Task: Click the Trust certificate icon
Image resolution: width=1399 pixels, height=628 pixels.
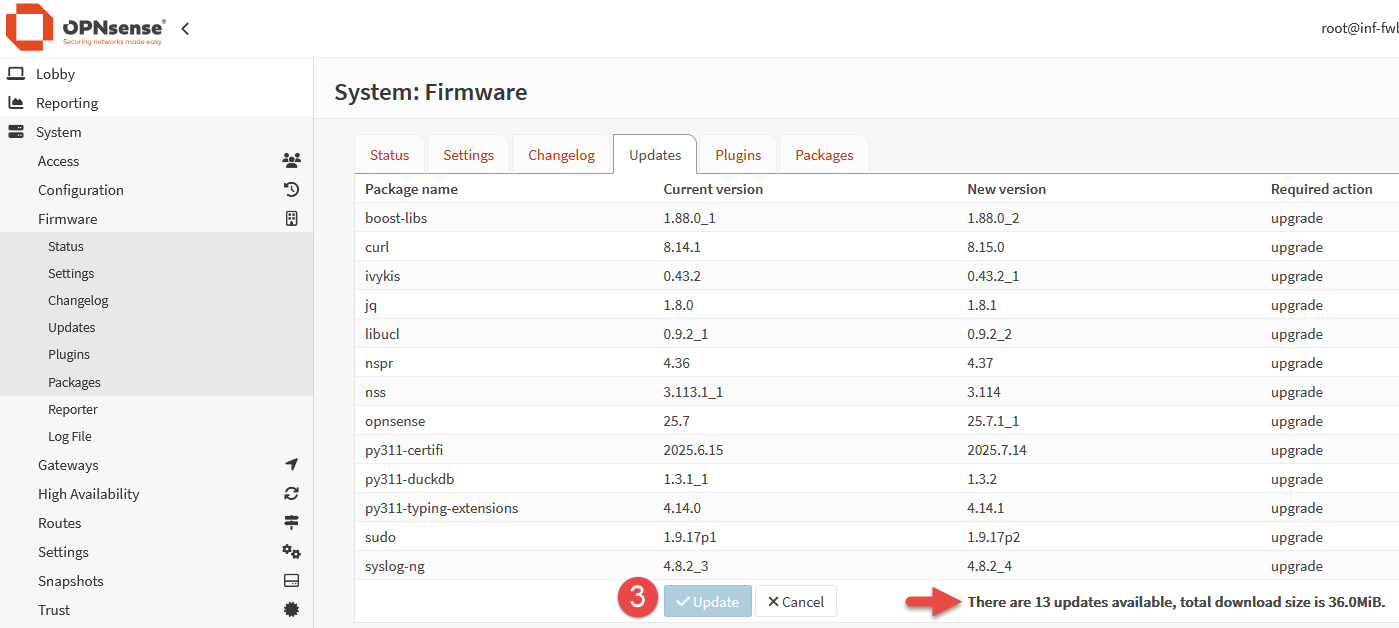Action: (x=291, y=610)
